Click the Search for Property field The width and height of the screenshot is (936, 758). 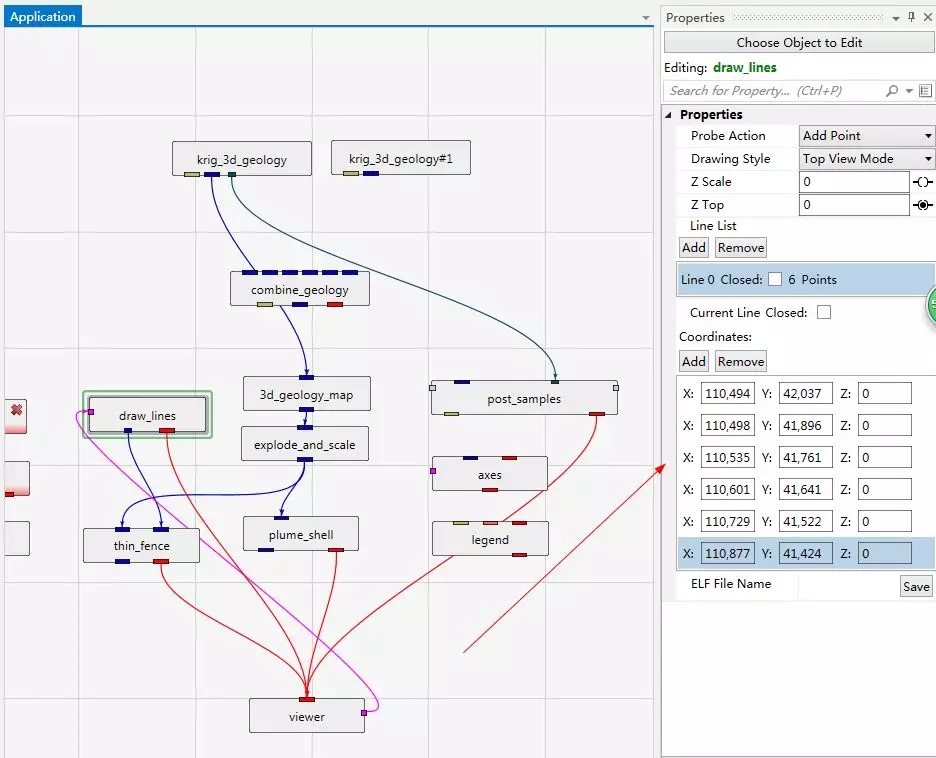773,91
